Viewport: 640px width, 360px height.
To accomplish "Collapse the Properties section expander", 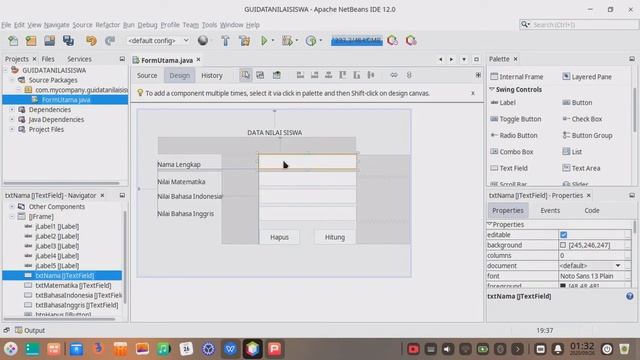I will pos(490,224).
